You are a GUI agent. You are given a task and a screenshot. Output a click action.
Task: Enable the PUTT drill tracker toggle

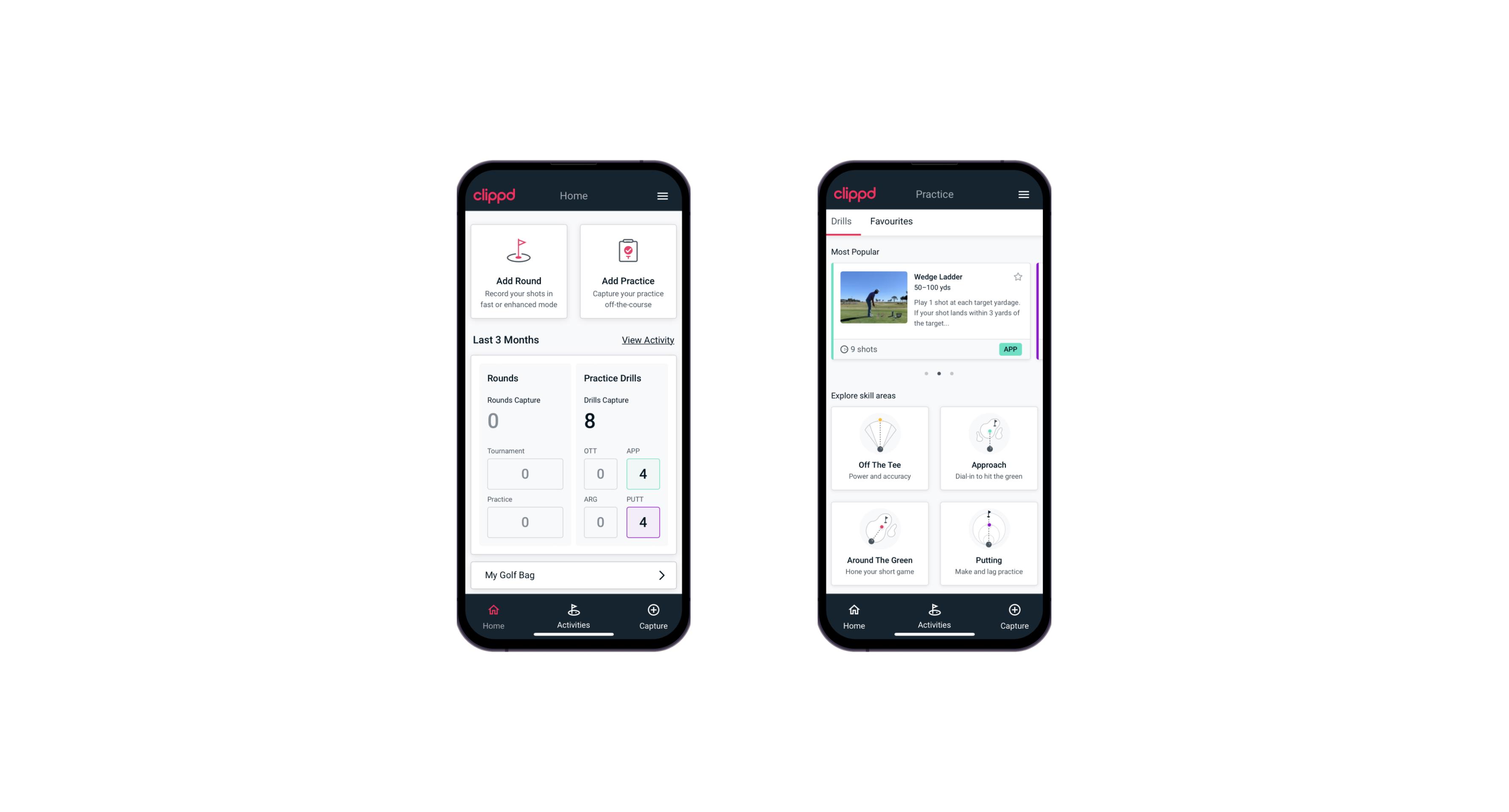(643, 521)
